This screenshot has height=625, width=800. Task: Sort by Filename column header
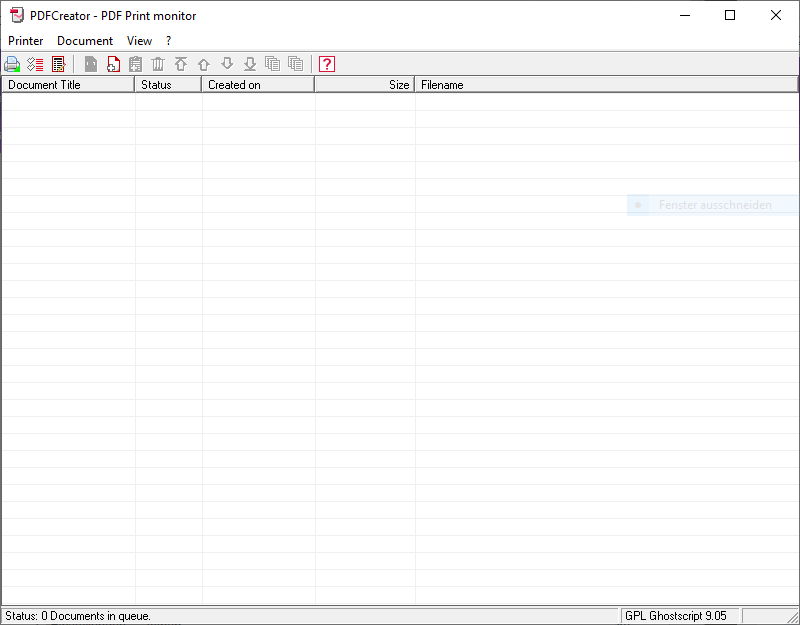[606, 85]
